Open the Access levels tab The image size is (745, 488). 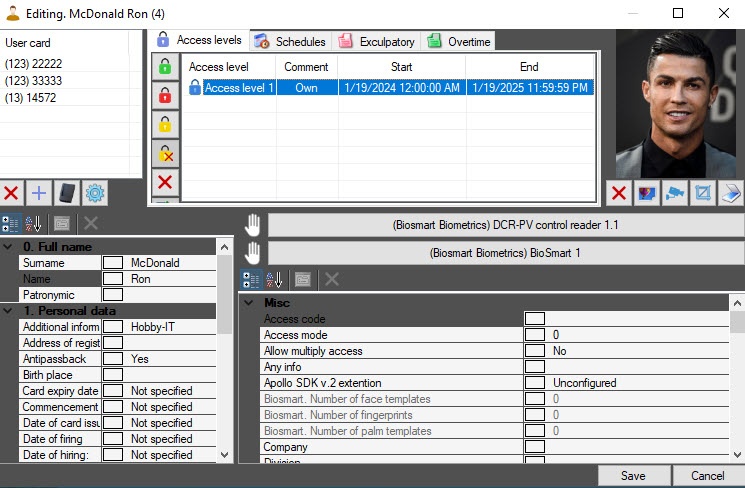tap(200, 40)
